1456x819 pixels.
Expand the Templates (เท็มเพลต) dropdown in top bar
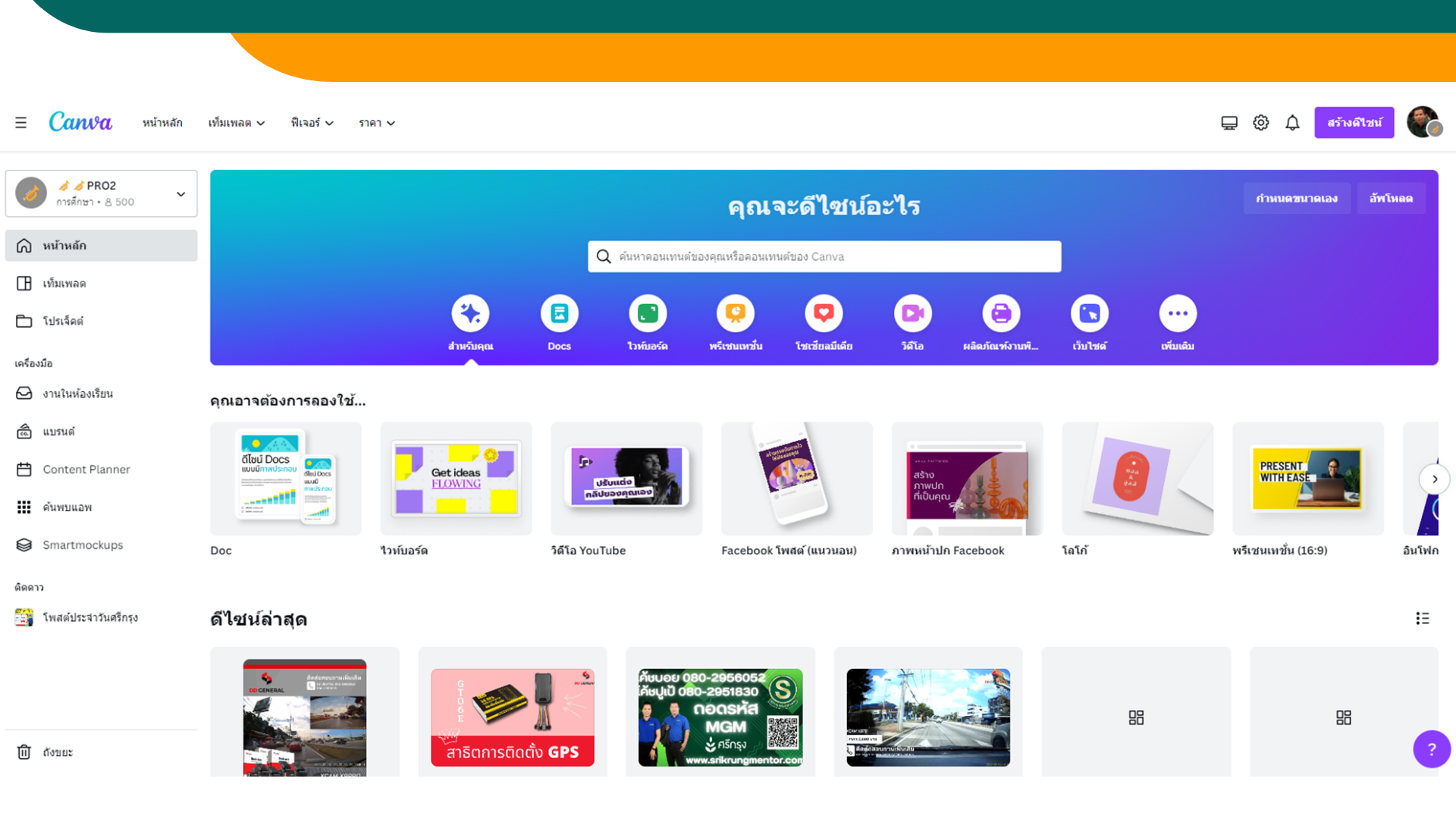pyautogui.click(x=237, y=123)
